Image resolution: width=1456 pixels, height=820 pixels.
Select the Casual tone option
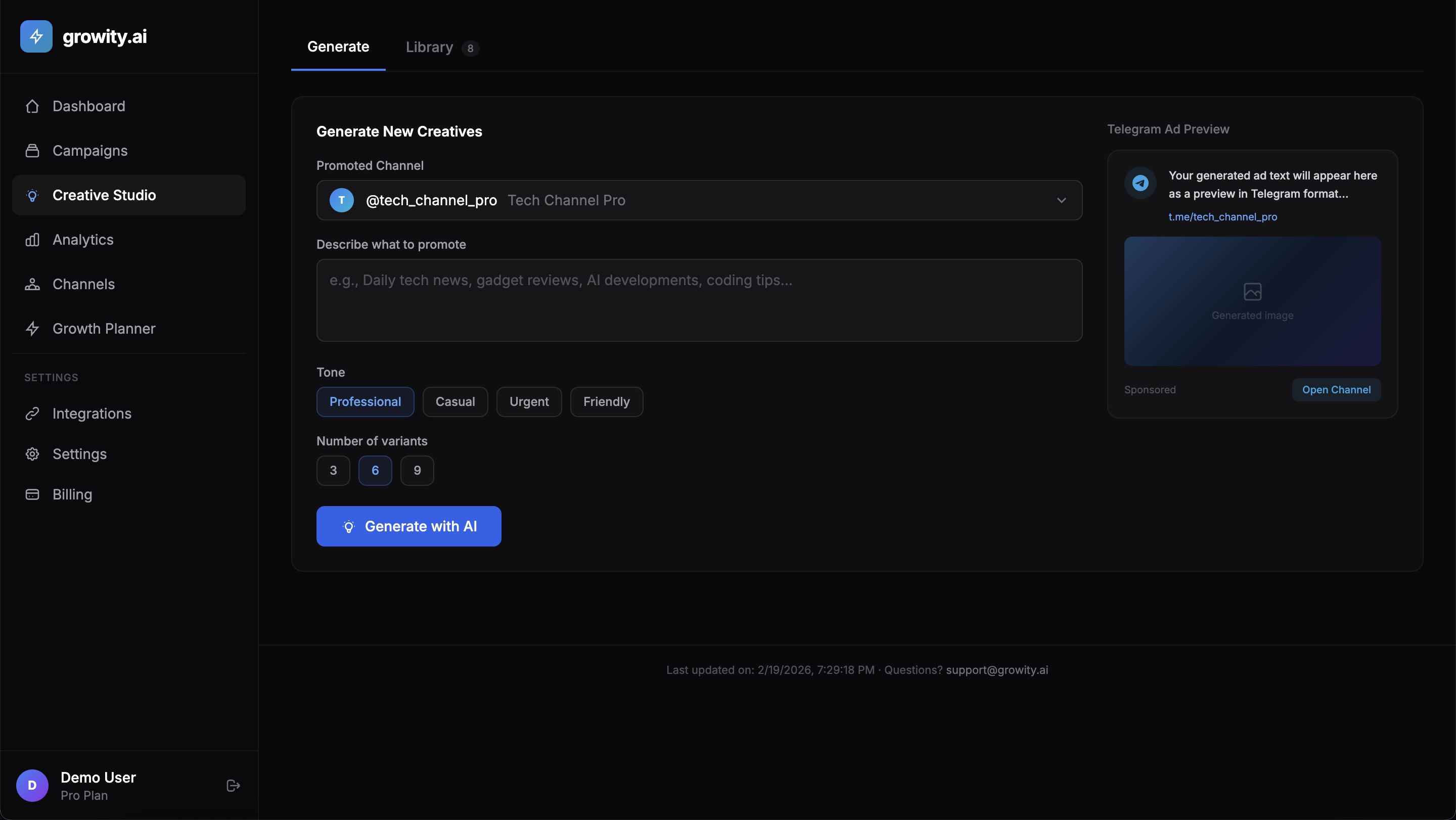tap(455, 401)
